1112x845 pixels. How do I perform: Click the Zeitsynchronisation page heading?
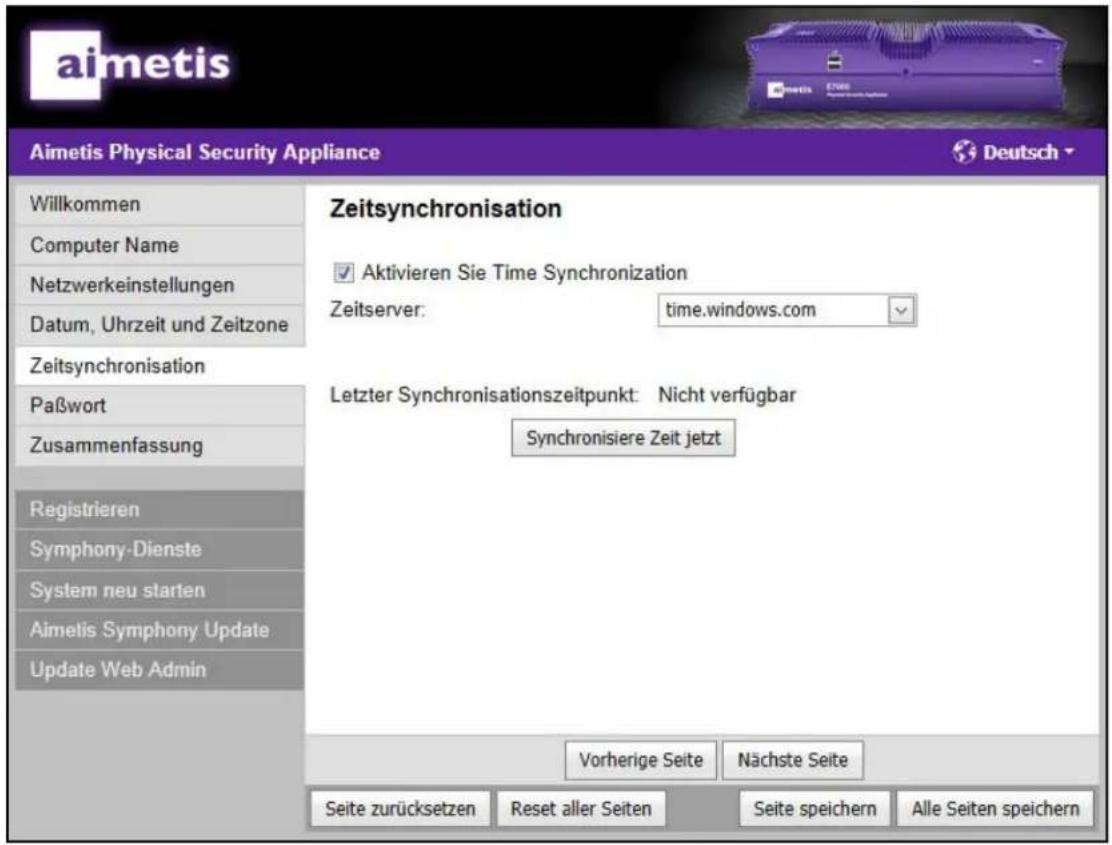(445, 209)
